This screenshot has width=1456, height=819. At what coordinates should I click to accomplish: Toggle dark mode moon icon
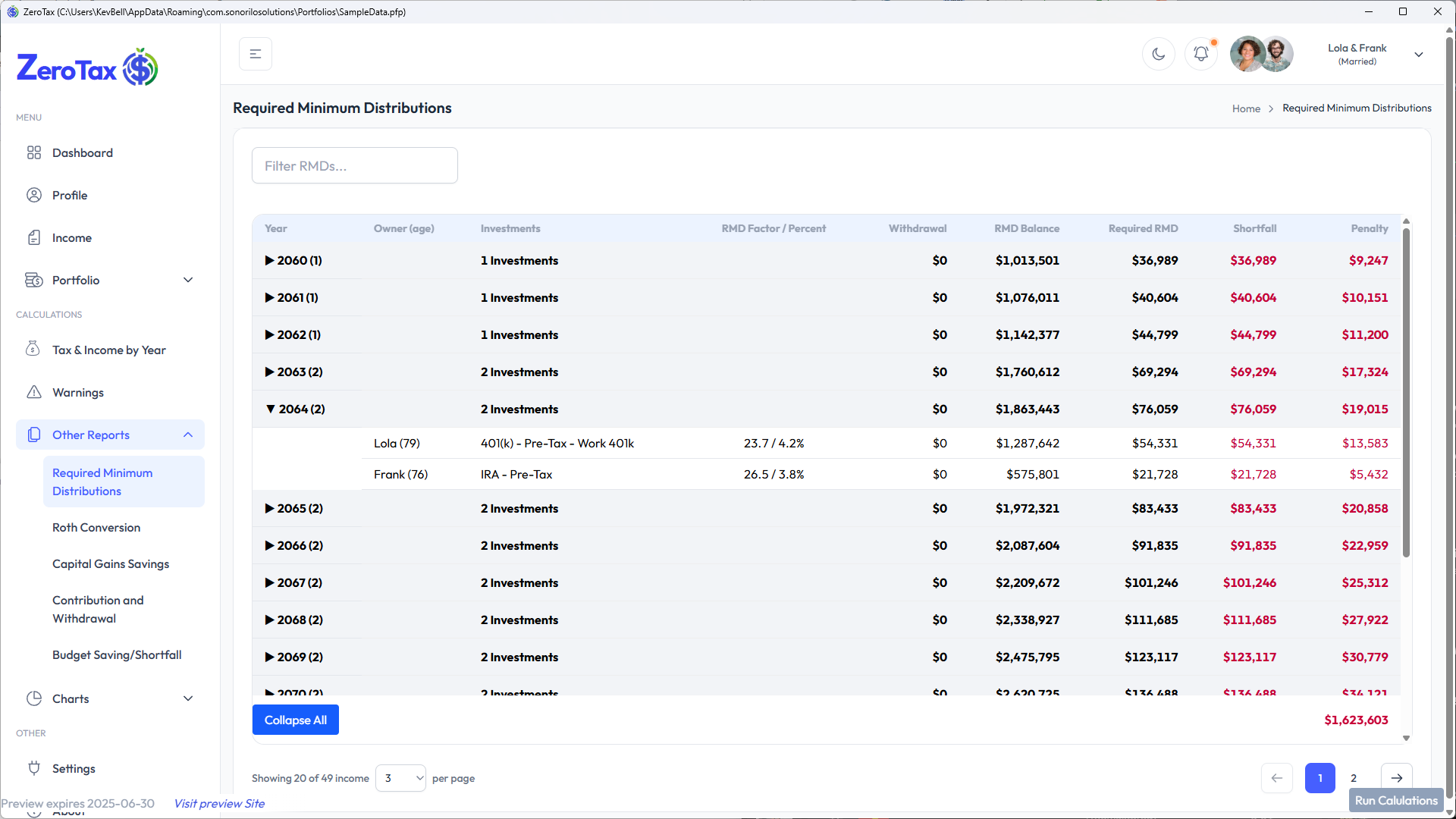[x=1158, y=54]
